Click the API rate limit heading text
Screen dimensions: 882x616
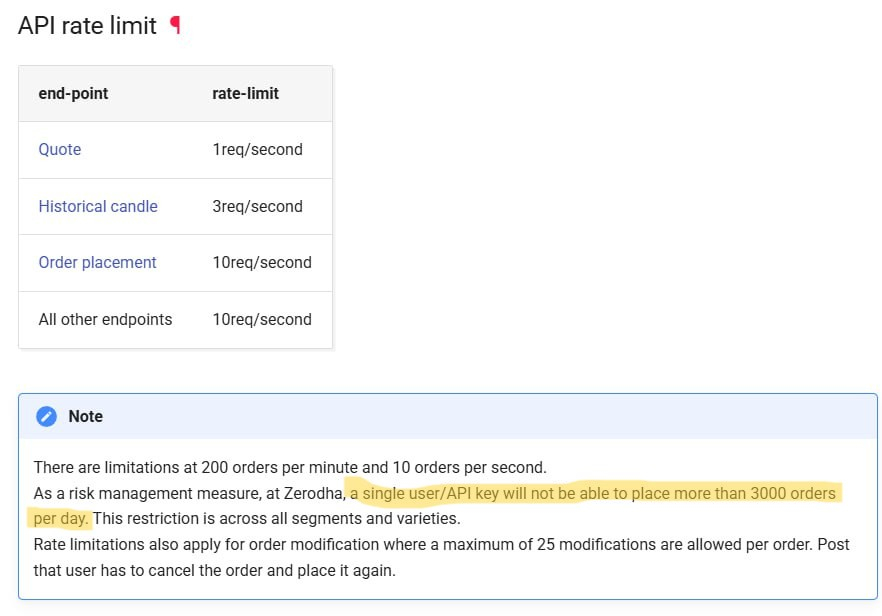pos(87,26)
